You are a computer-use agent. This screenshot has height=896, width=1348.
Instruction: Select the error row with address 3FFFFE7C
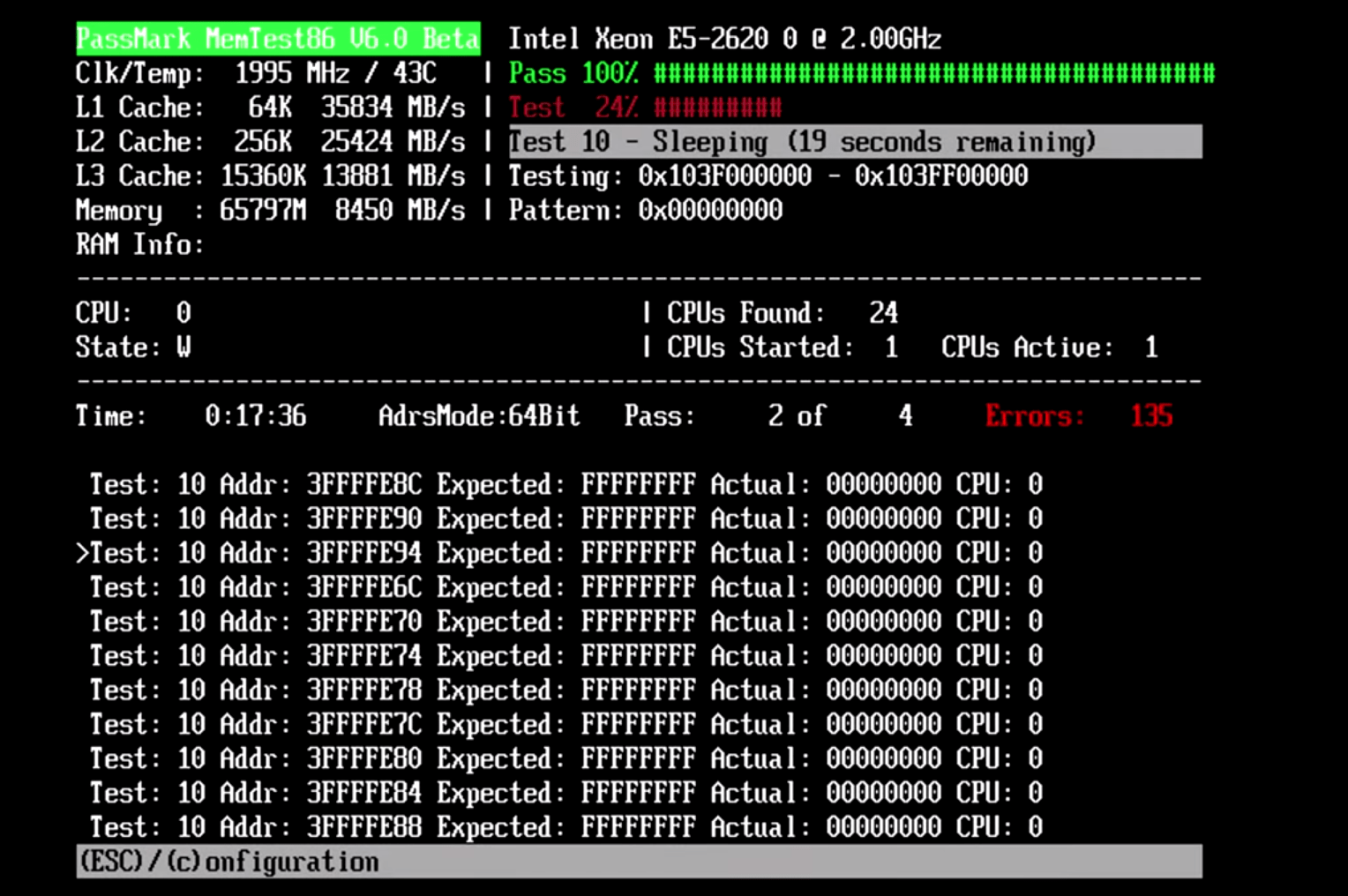pyautogui.click(x=565, y=724)
